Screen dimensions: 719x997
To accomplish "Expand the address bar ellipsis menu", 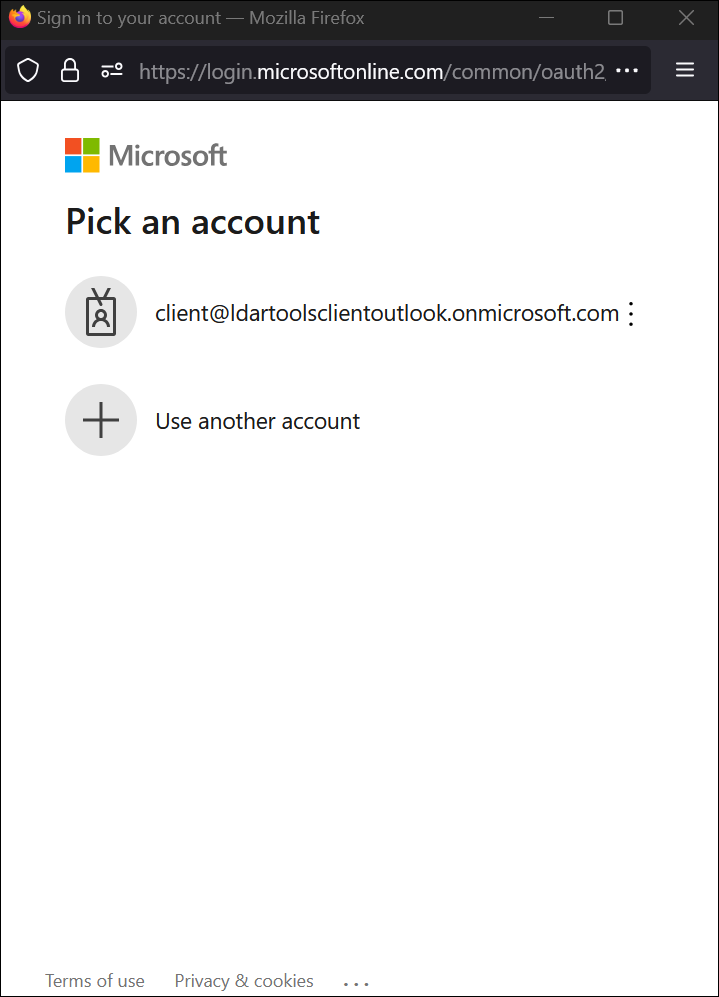I will click(627, 70).
